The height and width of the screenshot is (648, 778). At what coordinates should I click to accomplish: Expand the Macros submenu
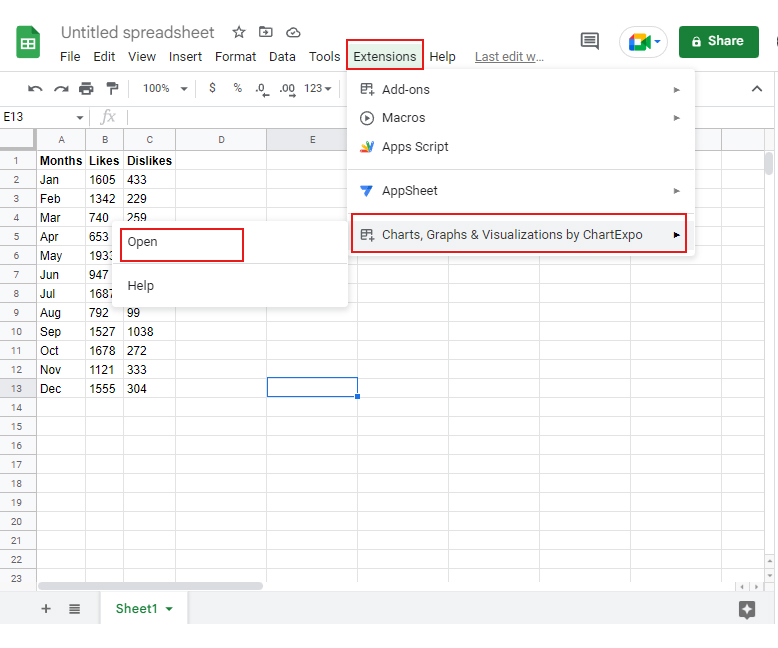tap(520, 118)
